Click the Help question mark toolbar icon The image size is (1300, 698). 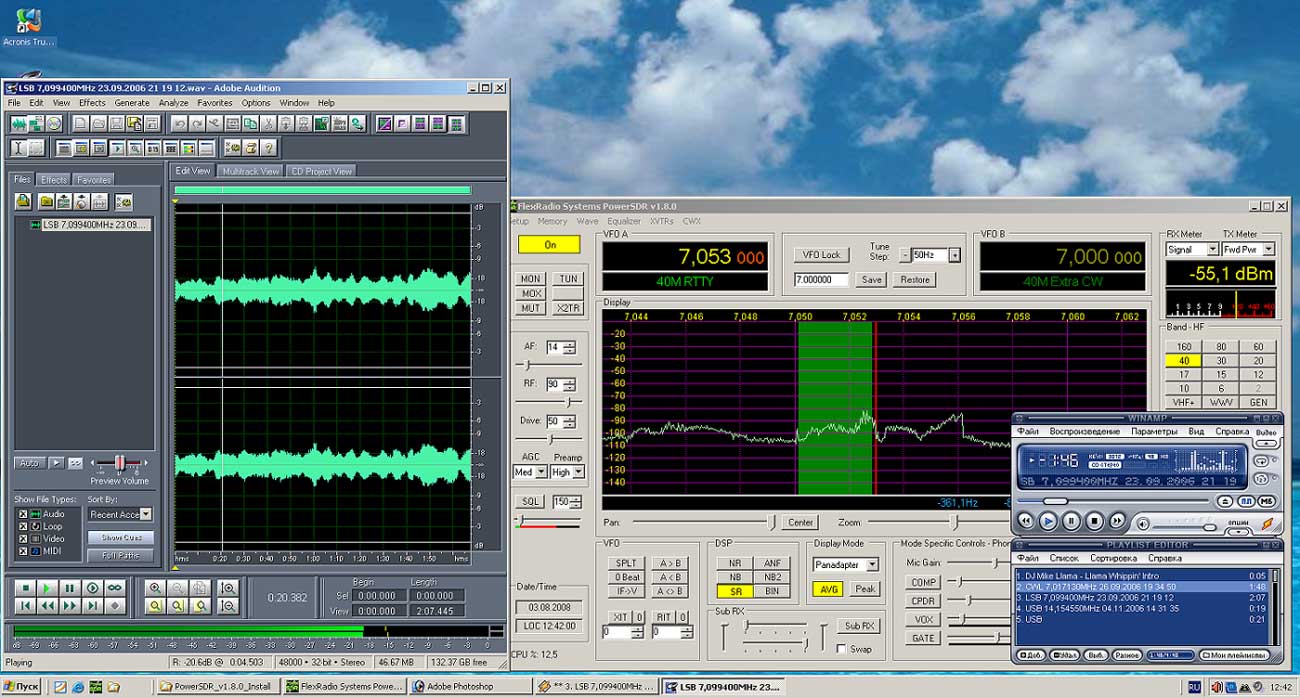pyautogui.click(x=270, y=148)
